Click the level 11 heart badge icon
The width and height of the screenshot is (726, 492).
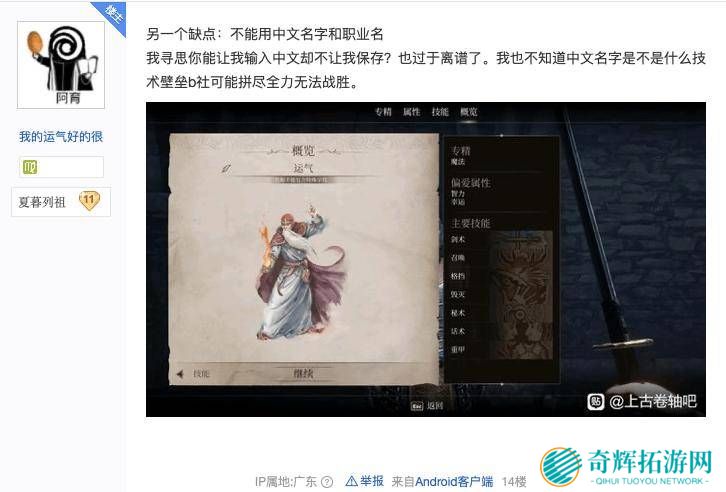coord(89,201)
